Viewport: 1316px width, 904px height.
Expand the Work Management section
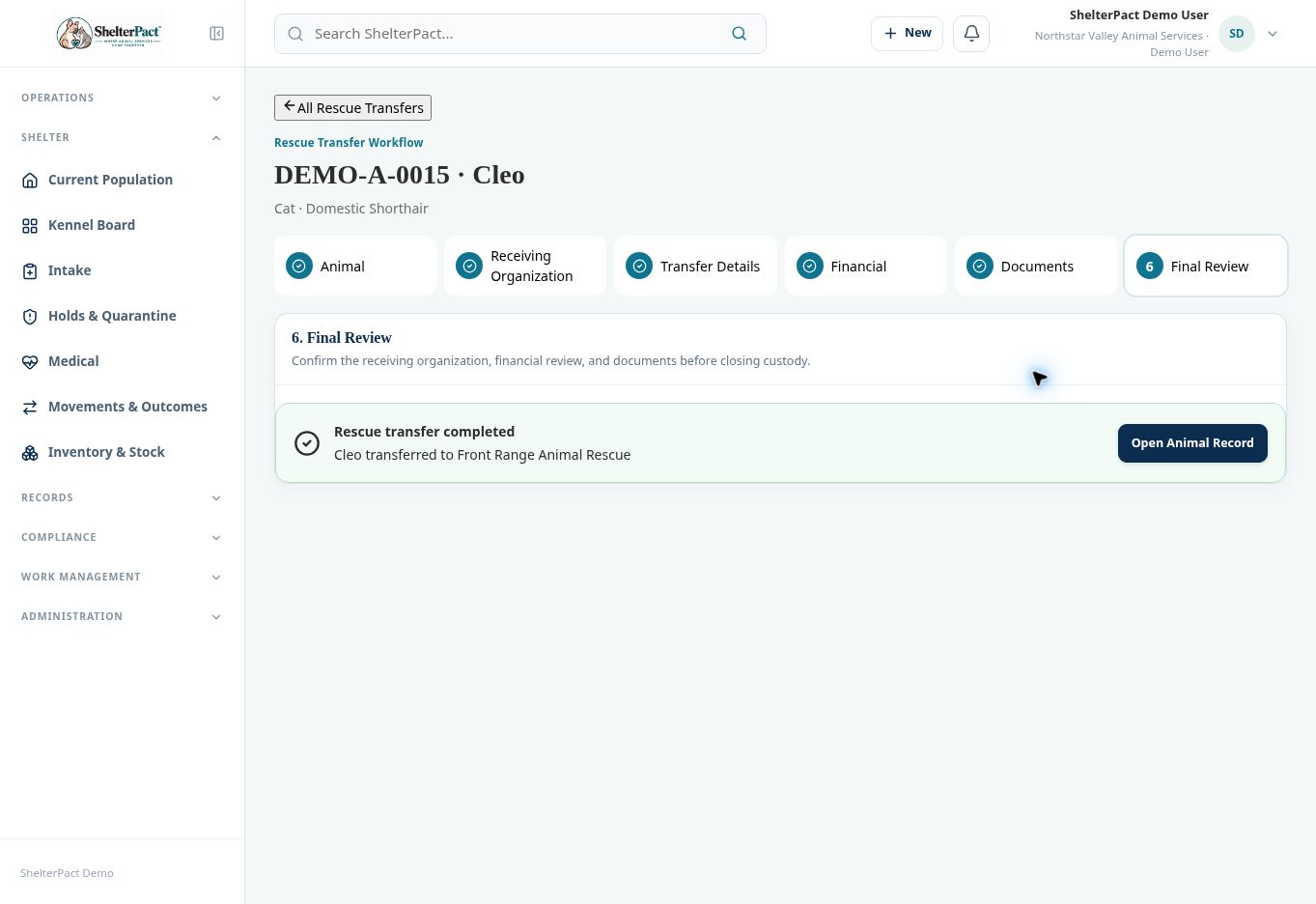coord(122,577)
